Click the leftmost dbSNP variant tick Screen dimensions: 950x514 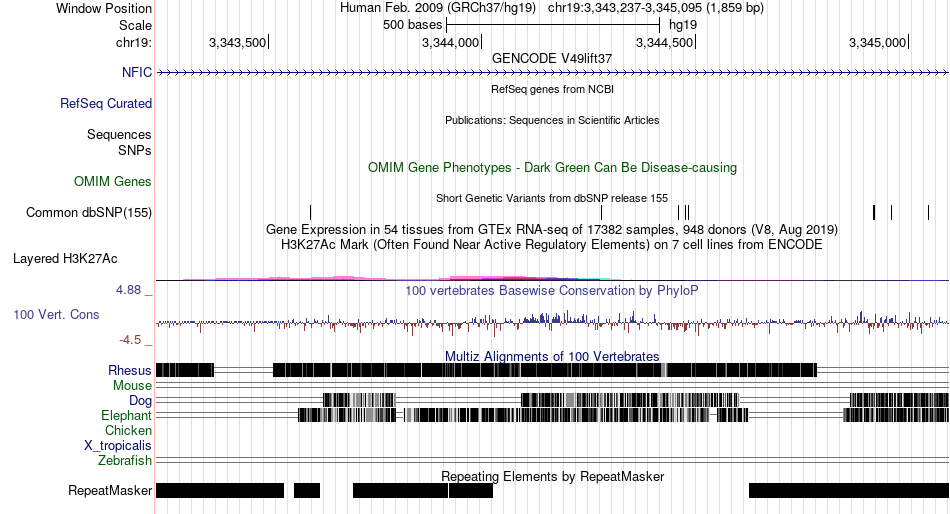[310, 213]
